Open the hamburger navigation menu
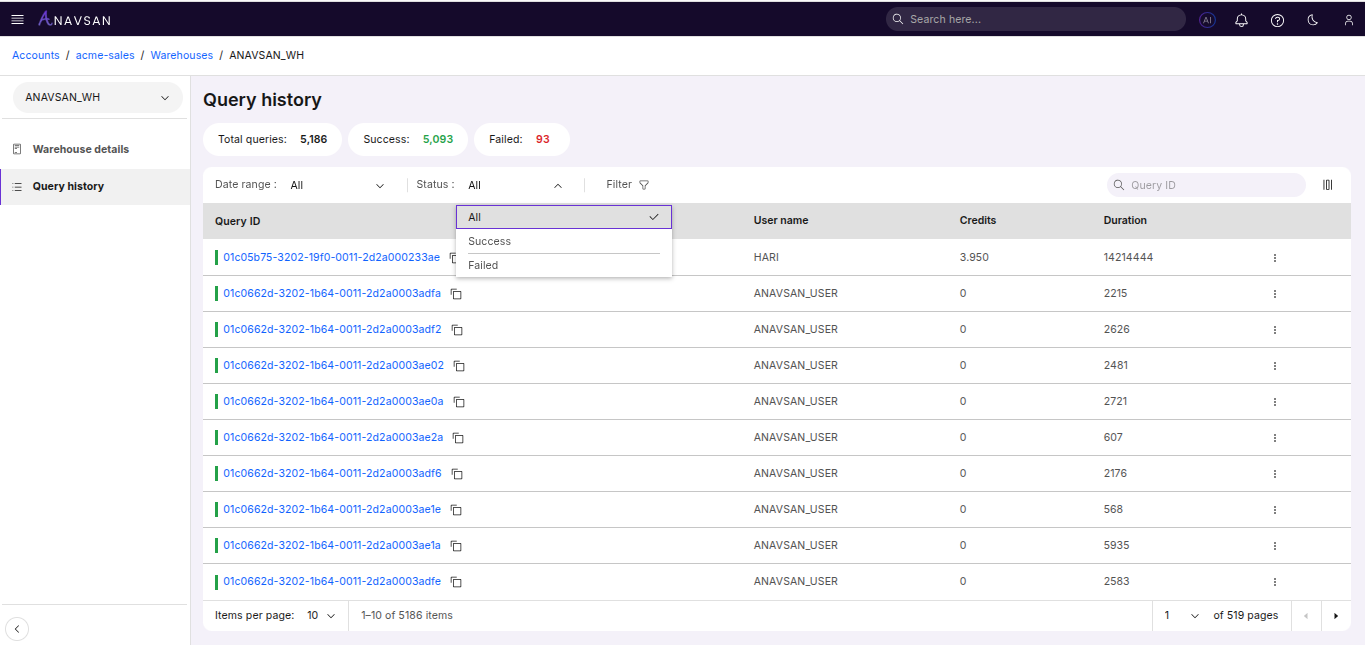Screen dimensions: 1365x645 click(17, 19)
